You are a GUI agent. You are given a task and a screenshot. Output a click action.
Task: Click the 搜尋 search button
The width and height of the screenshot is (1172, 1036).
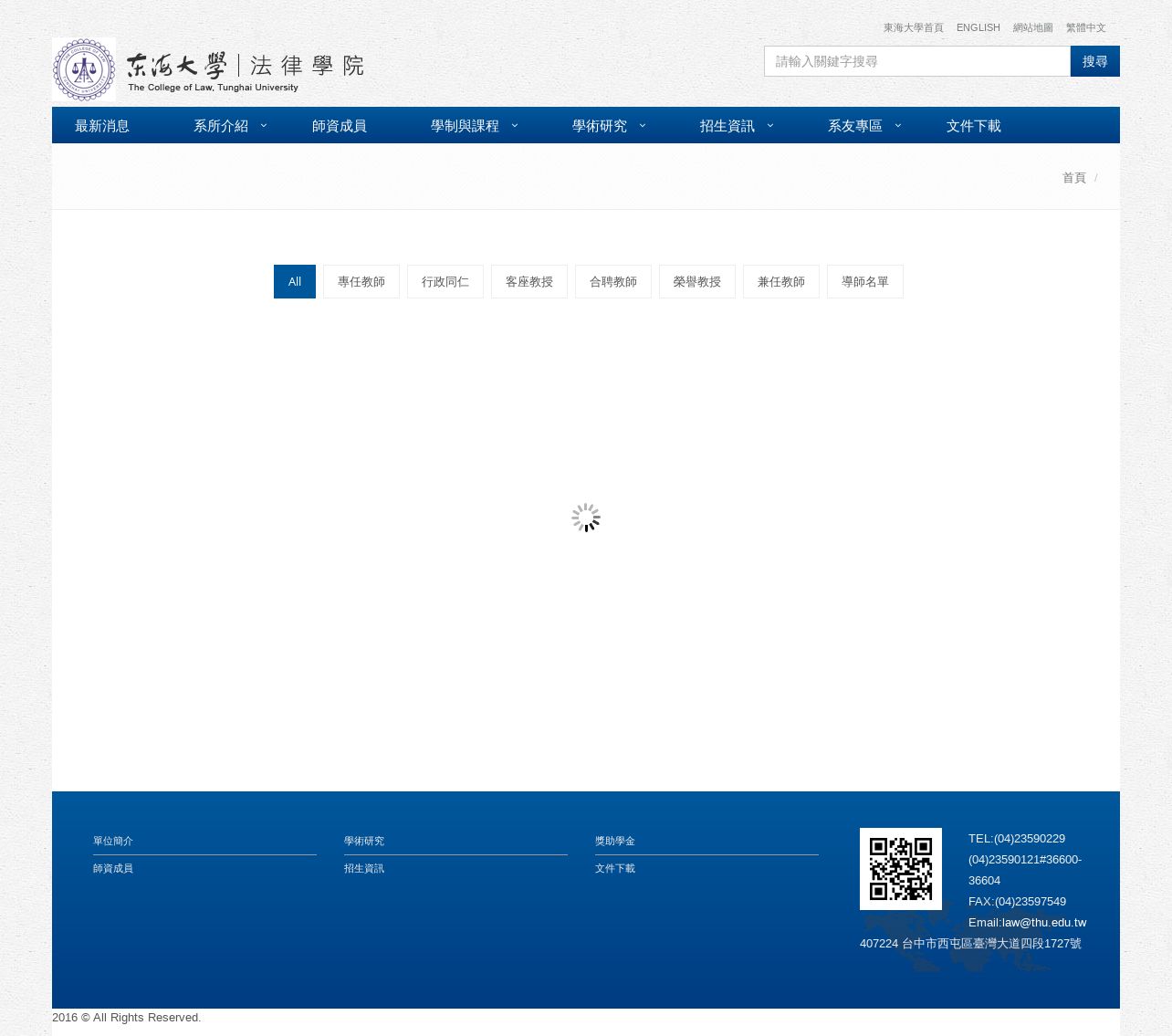[x=1095, y=61]
